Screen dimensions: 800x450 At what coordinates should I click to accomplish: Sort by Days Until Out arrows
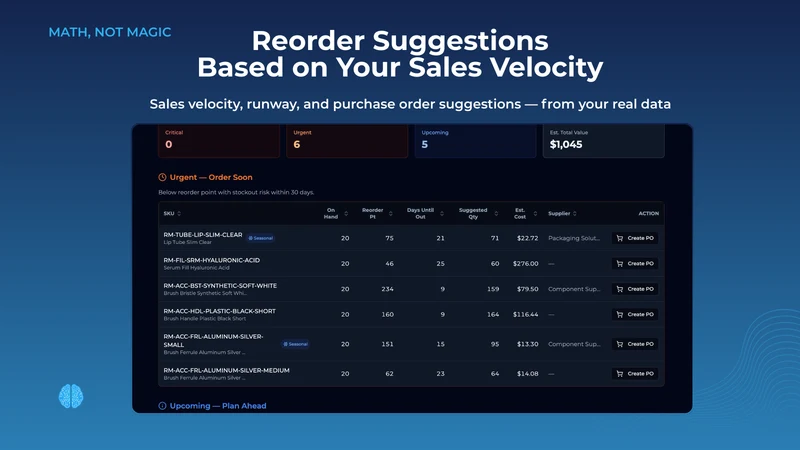click(x=441, y=213)
